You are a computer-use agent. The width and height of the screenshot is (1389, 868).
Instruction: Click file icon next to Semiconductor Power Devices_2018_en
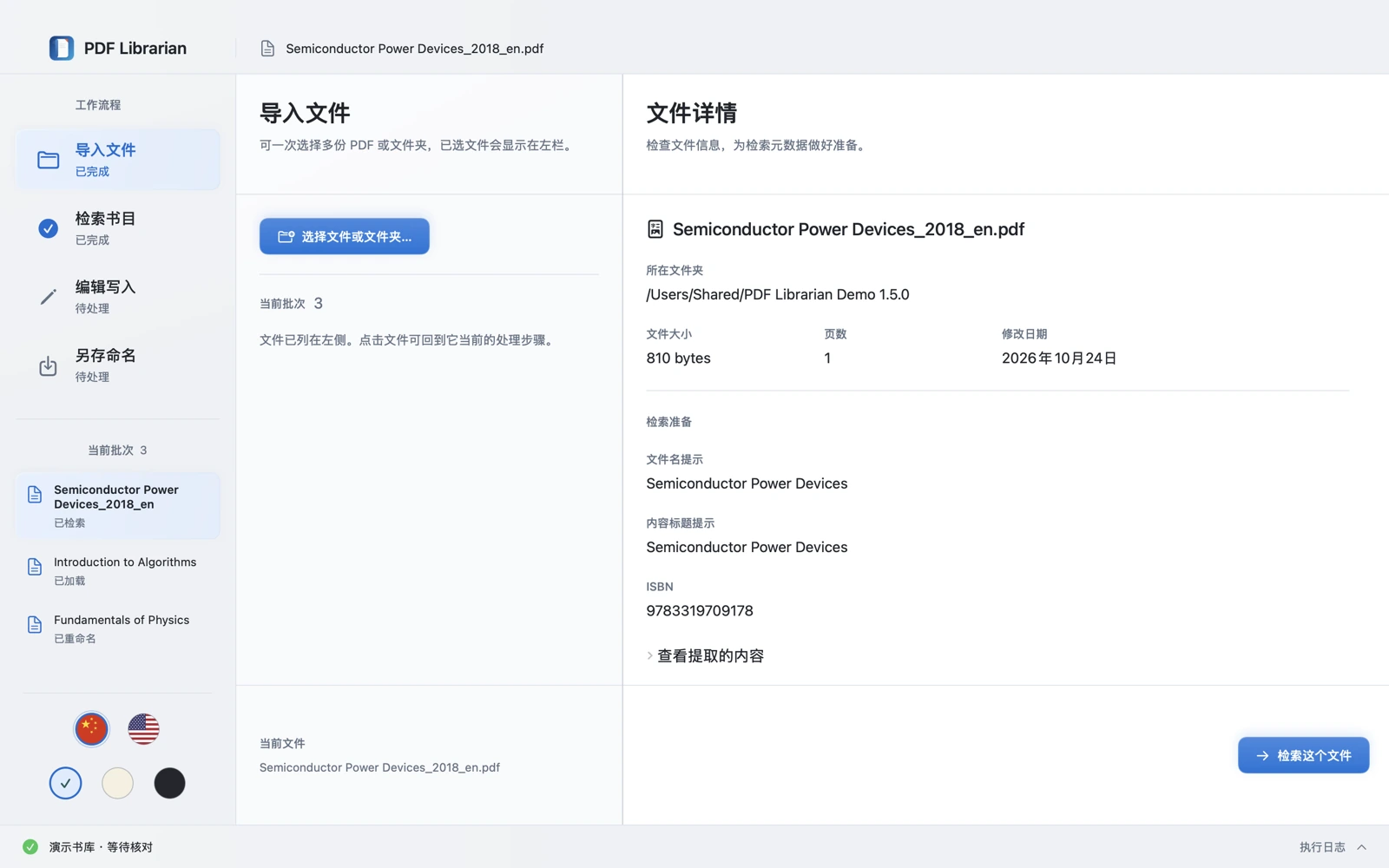click(35, 495)
